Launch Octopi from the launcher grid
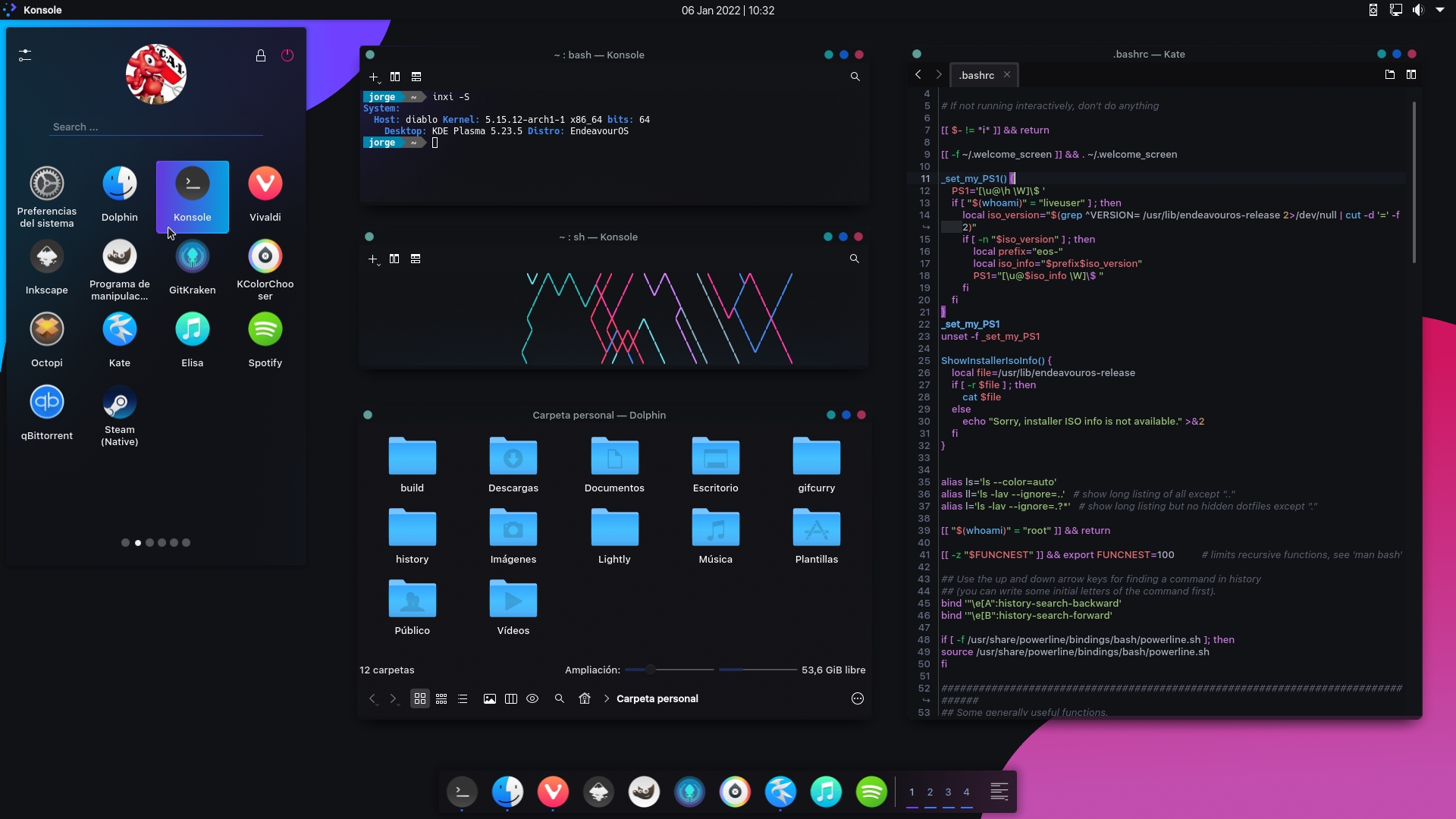The image size is (1456, 819). [47, 340]
